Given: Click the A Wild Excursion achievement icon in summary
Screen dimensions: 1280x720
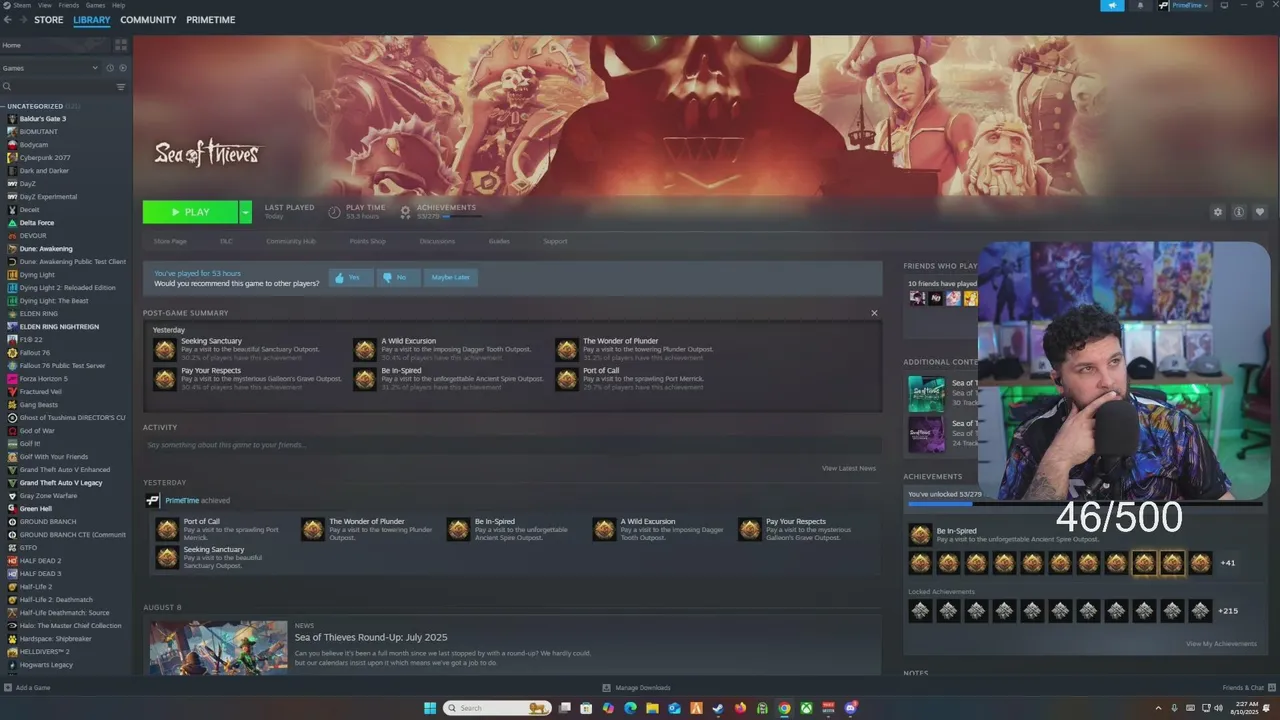Looking at the screenshot, I should click(365, 349).
